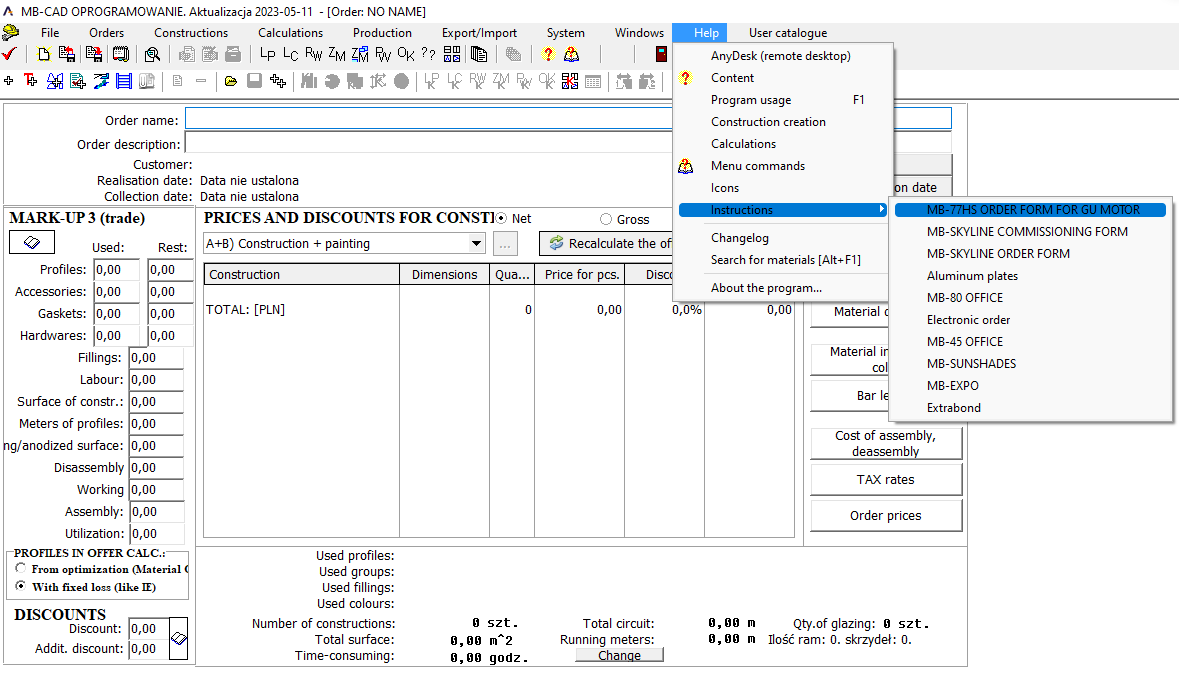Screen dimensions: 1179x673
Task: Select the Gross price radio button
Action: click(x=606, y=219)
